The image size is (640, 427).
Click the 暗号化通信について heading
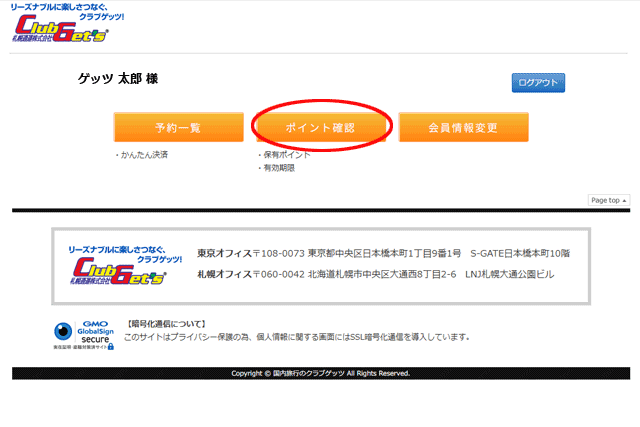pyautogui.click(x=167, y=324)
